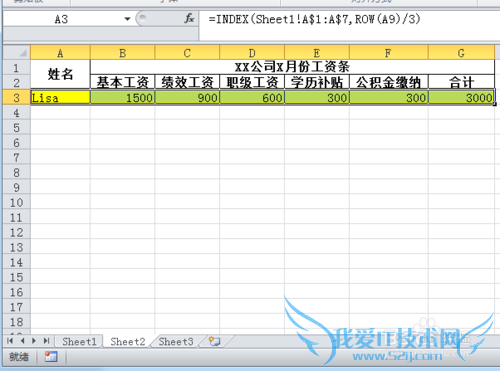Select row 2 header
The height and width of the screenshot is (371, 500).
[17, 82]
